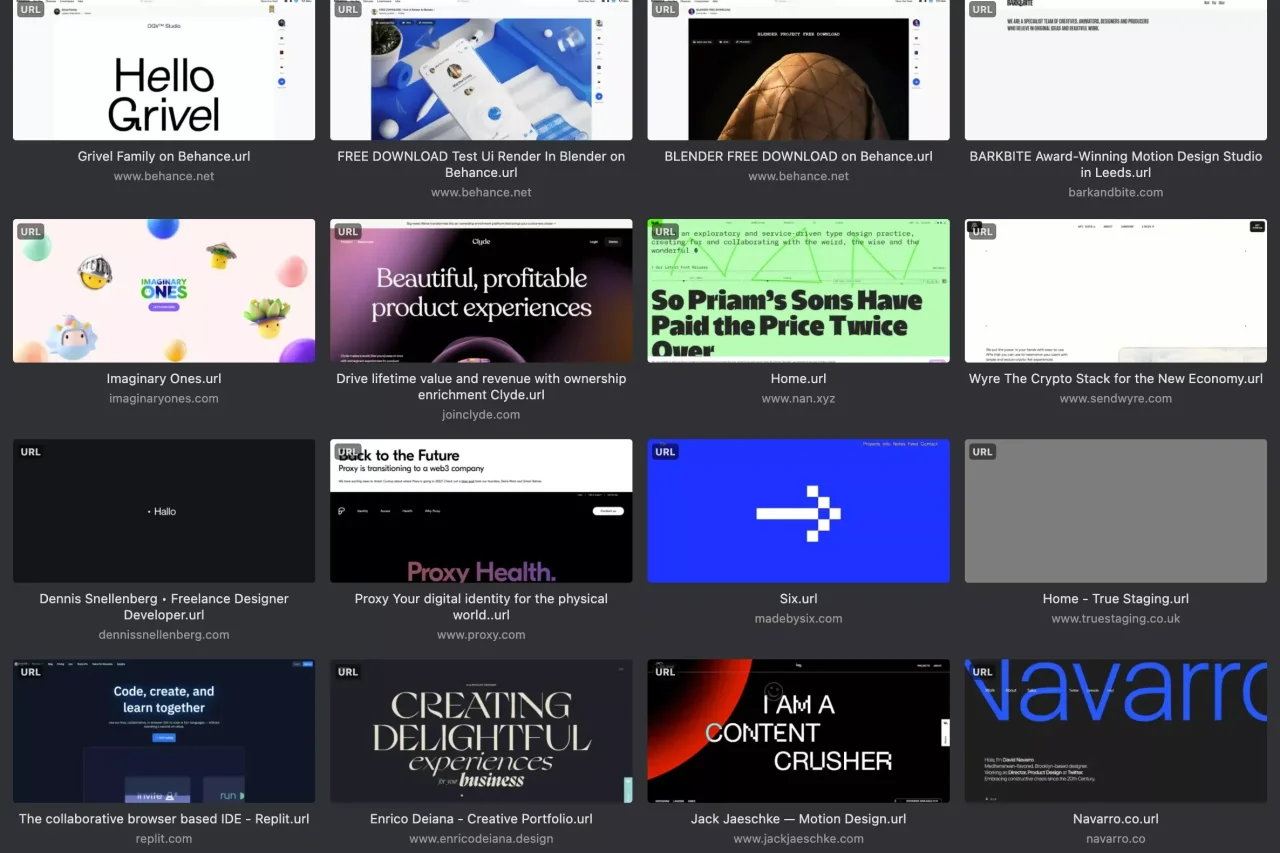
Task: Select file name 'Navarro.co.url'
Action: [x=1116, y=819]
